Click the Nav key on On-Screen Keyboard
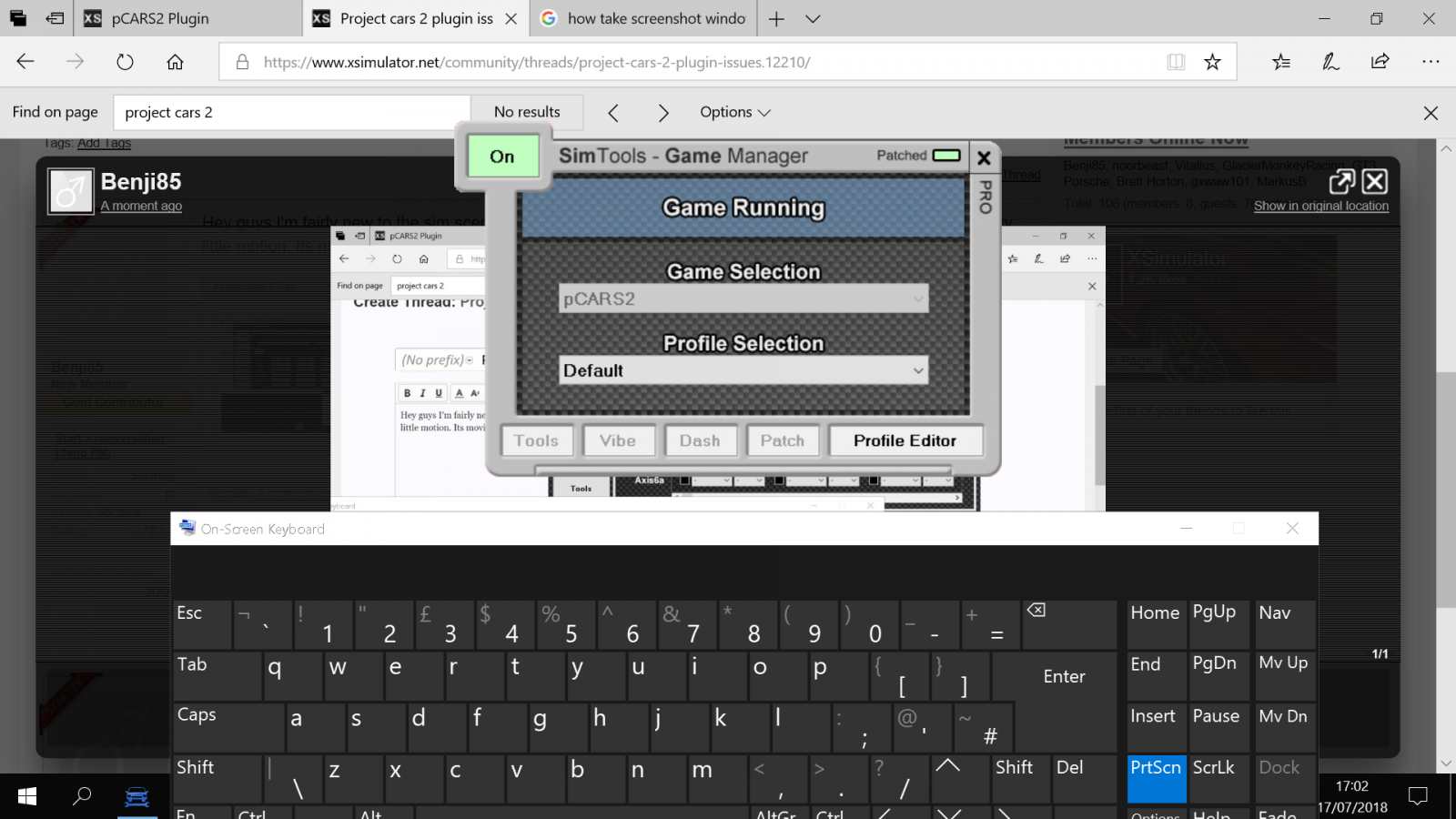Screen dimensions: 1456x819 [1286, 624]
